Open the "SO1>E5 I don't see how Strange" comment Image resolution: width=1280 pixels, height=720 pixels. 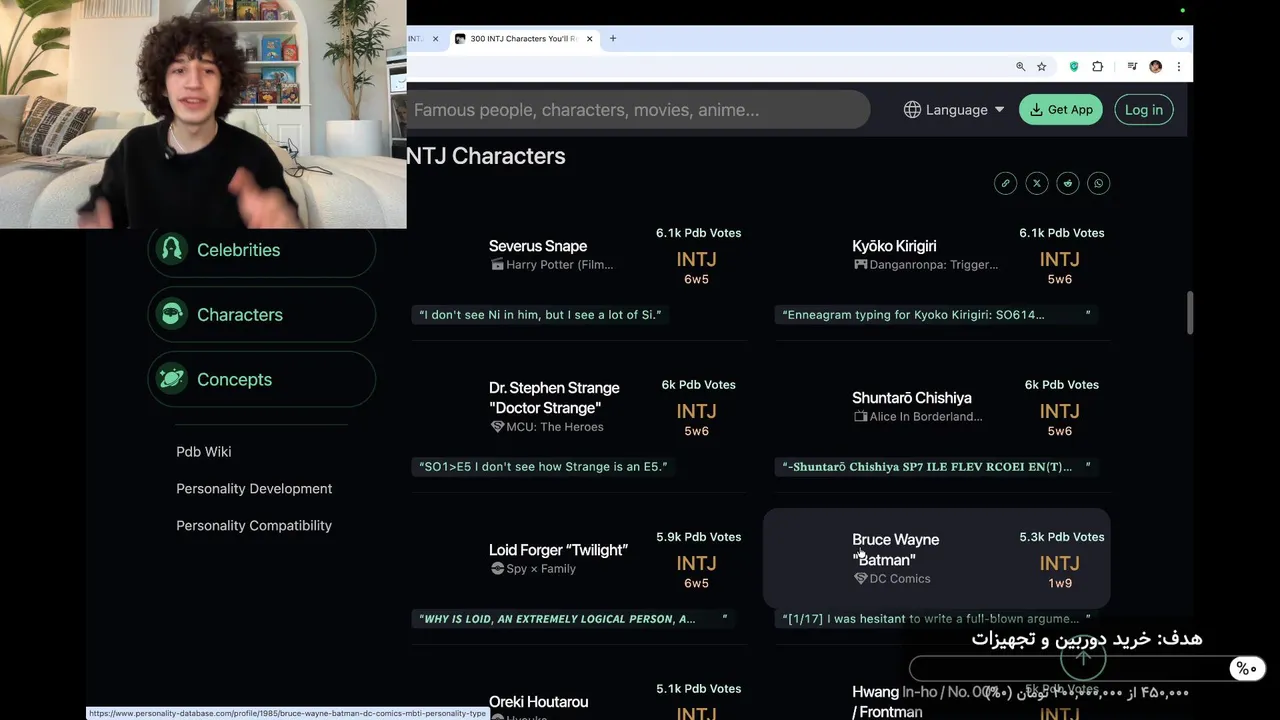click(543, 467)
